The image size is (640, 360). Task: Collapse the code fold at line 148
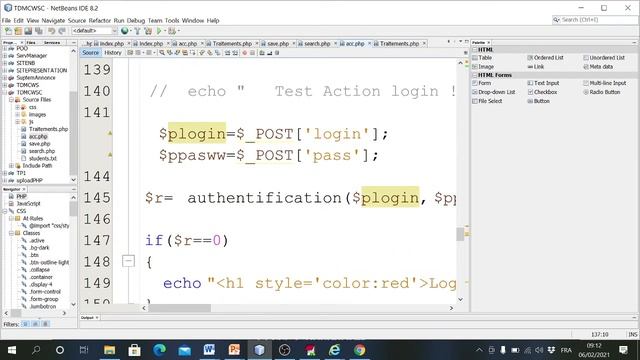click(x=129, y=261)
